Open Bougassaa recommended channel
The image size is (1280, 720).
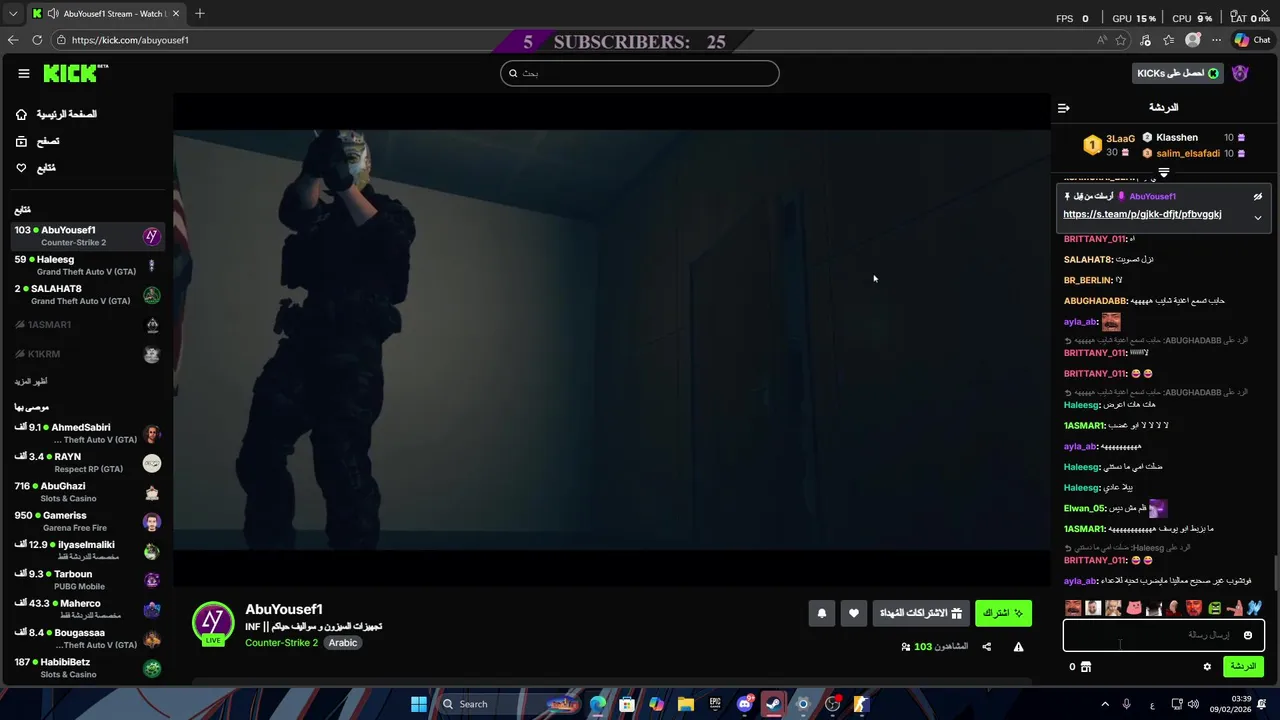click(x=87, y=638)
